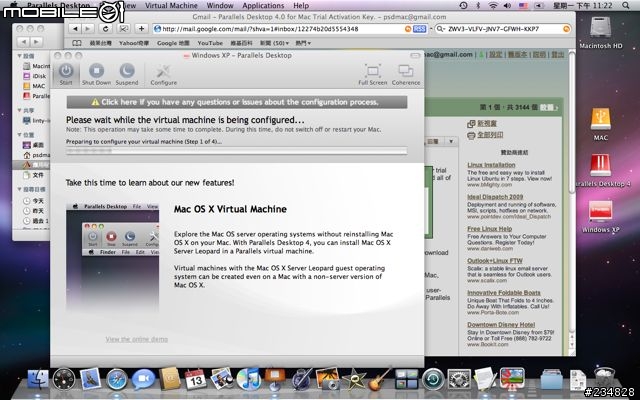Open YouTube bookmark in Safari bar
The width and height of the screenshot is (640, 400).
pos(210,43)
